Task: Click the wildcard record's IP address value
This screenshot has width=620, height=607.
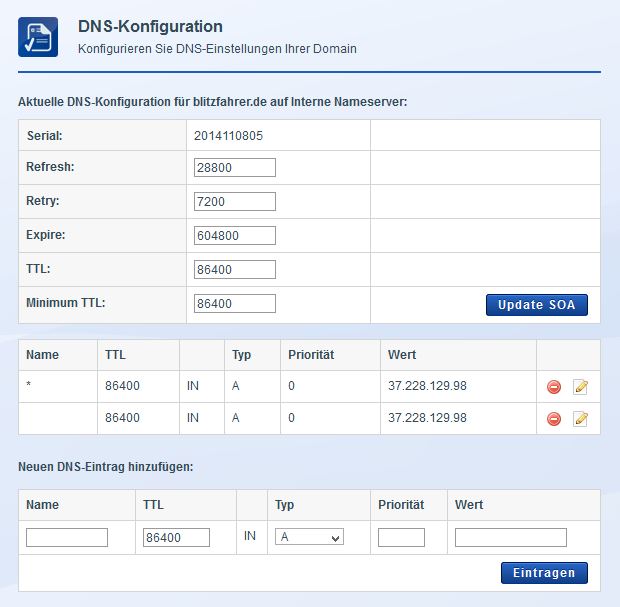Action: tap(427, 387)
